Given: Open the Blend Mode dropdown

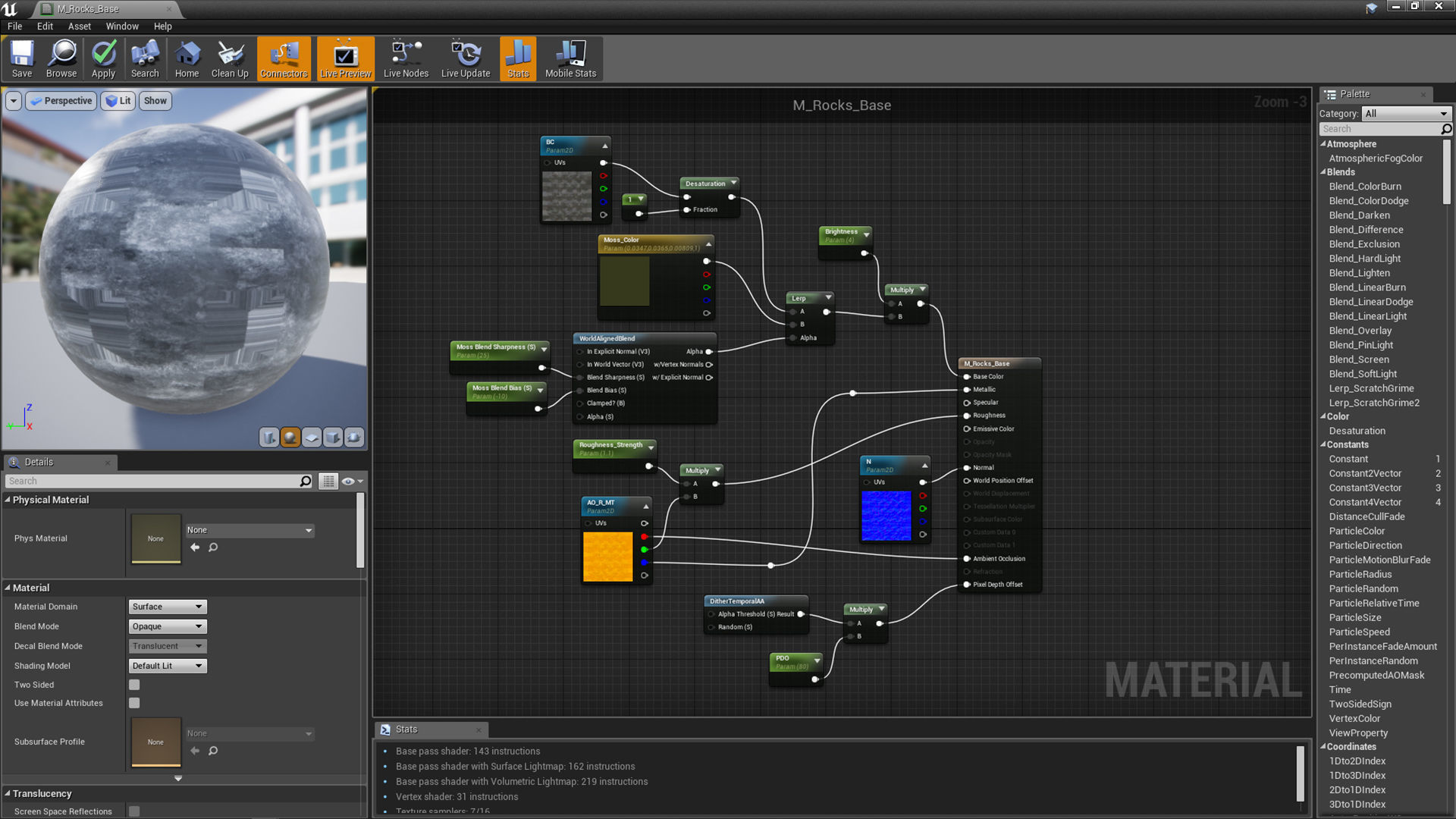Looking at the screenshot, I should click(x=168, y=626).
